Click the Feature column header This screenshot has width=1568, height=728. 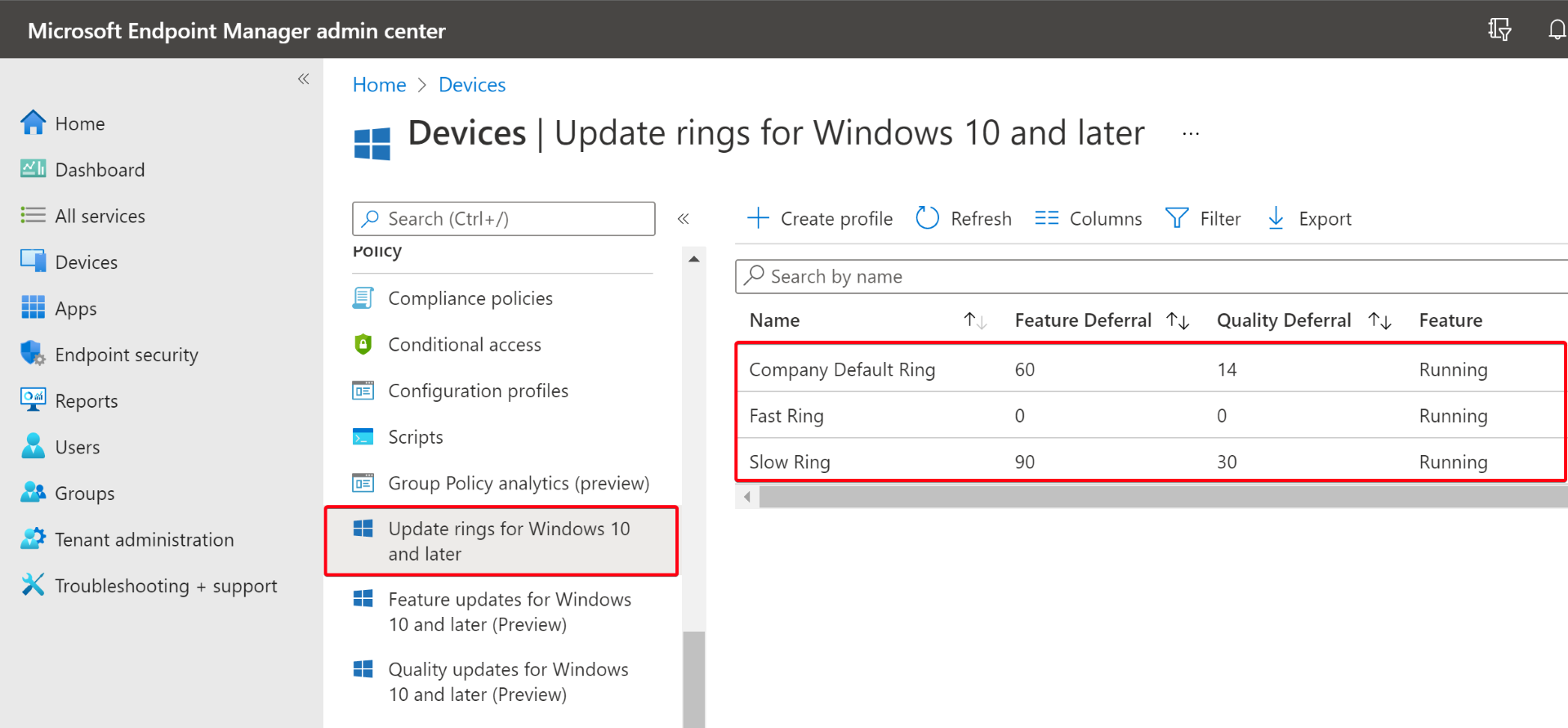click(x=1450, y=320)
